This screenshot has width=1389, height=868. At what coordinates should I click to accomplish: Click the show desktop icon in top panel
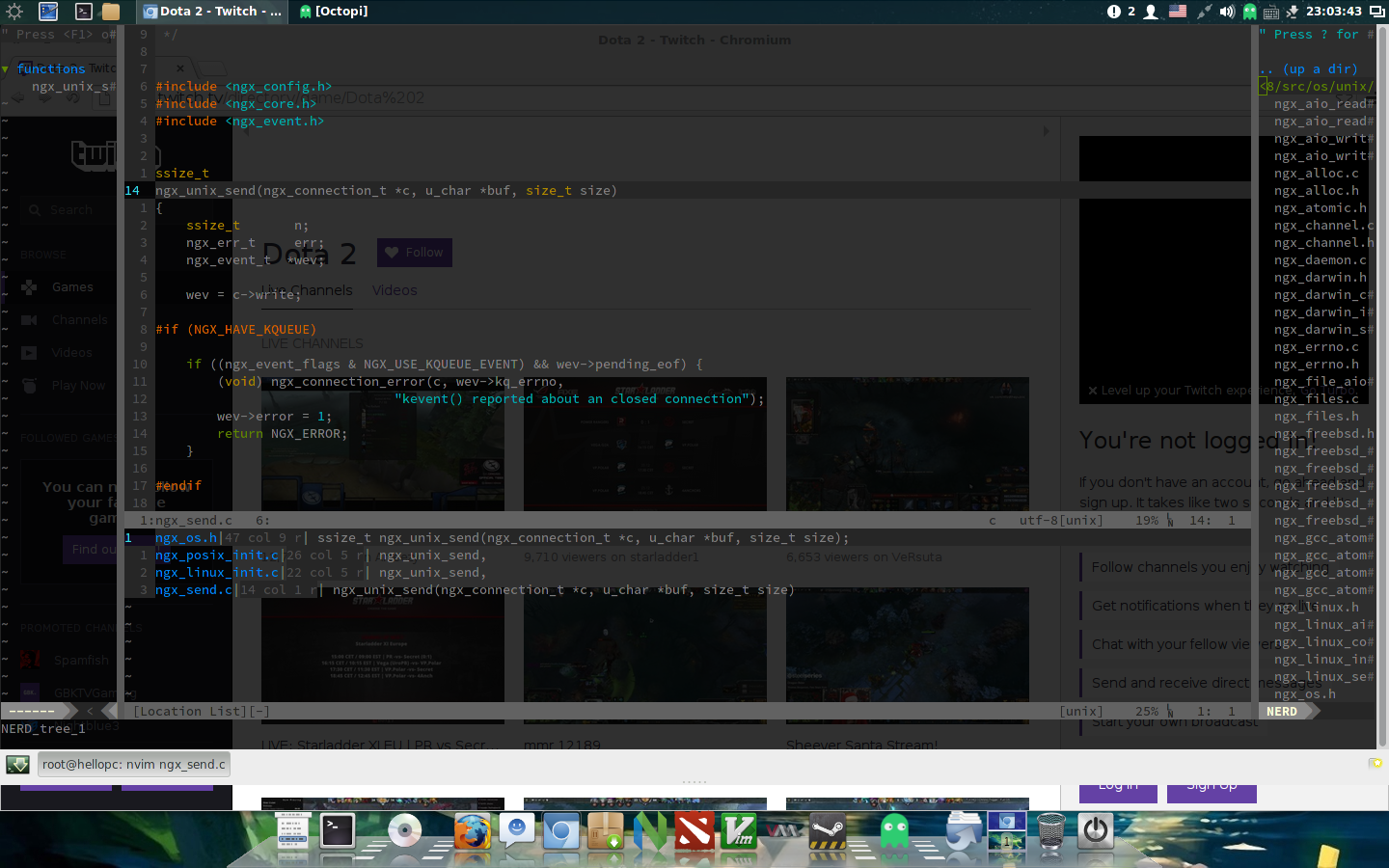click(48, 12)
